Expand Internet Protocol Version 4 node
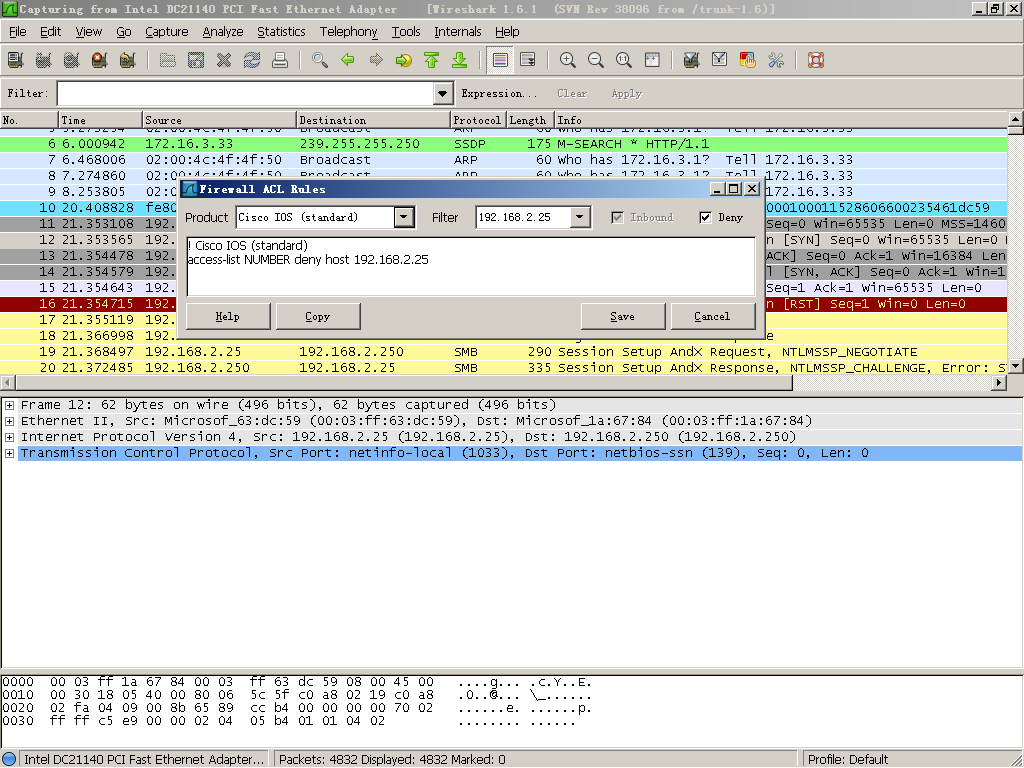 point(10,437)
